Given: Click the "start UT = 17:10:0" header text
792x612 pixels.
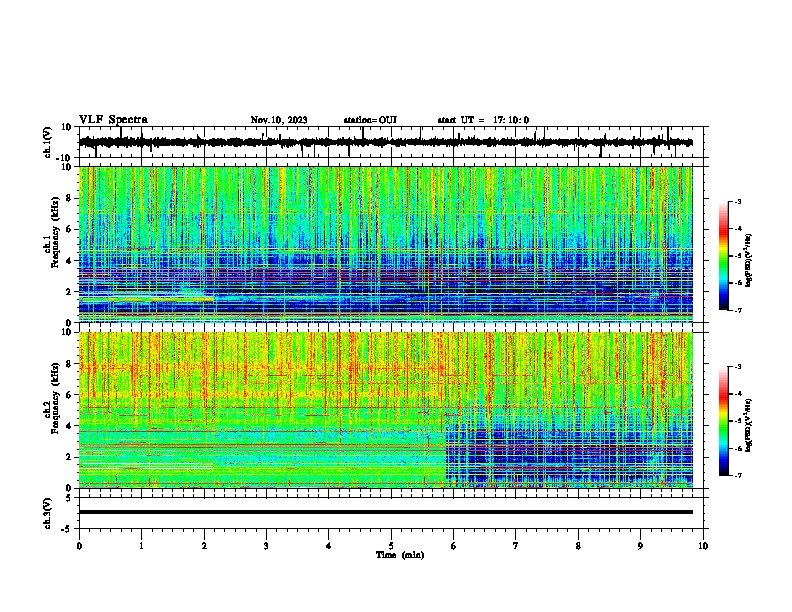Looking at the screenshot, I should [x=483, y=120].
